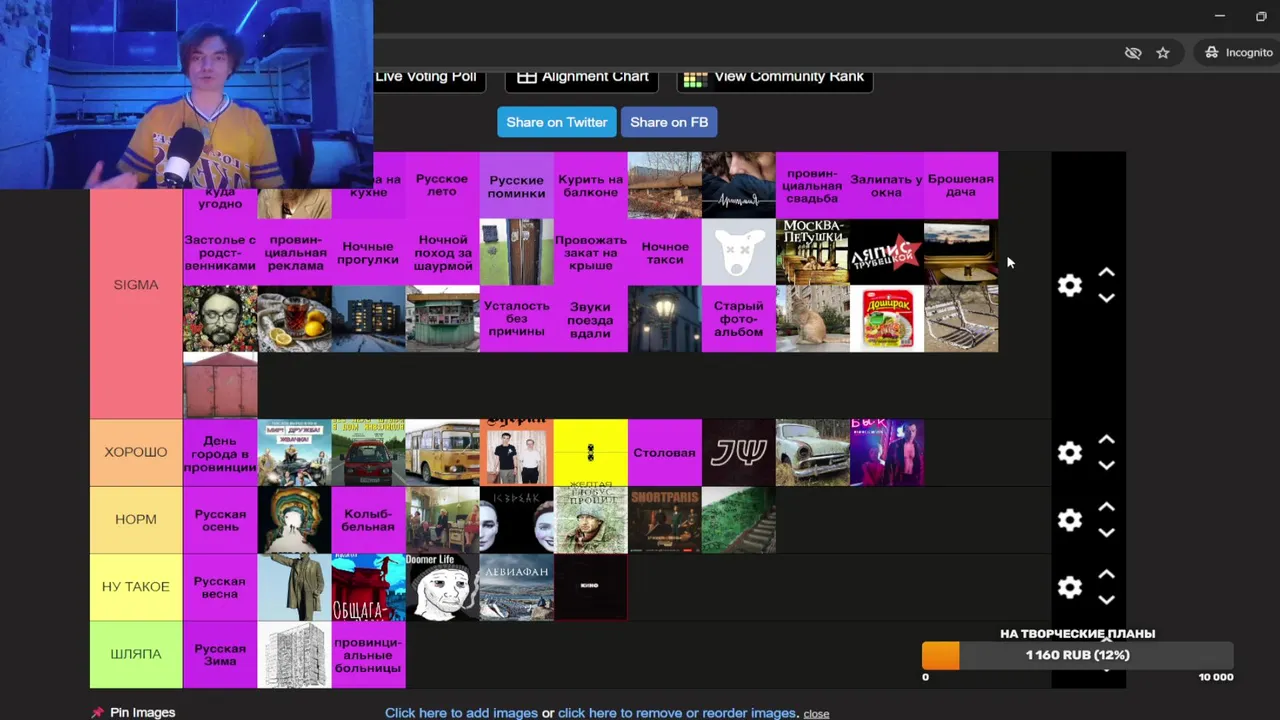This screenshot has width=1280, height=720.
Task: Select the SIGMA tier label
Action: pos(136,285)
